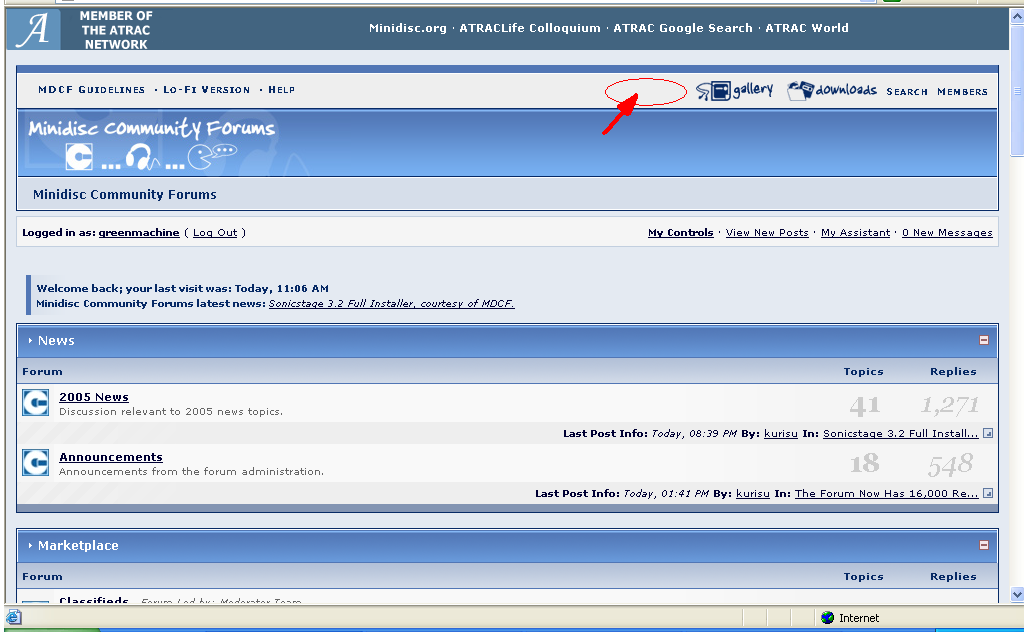The height and width of the screenshot is (640, 1024).
Task: Click the Announcements replies count 548
Action: pyautogui.click(x=951, y=464)
